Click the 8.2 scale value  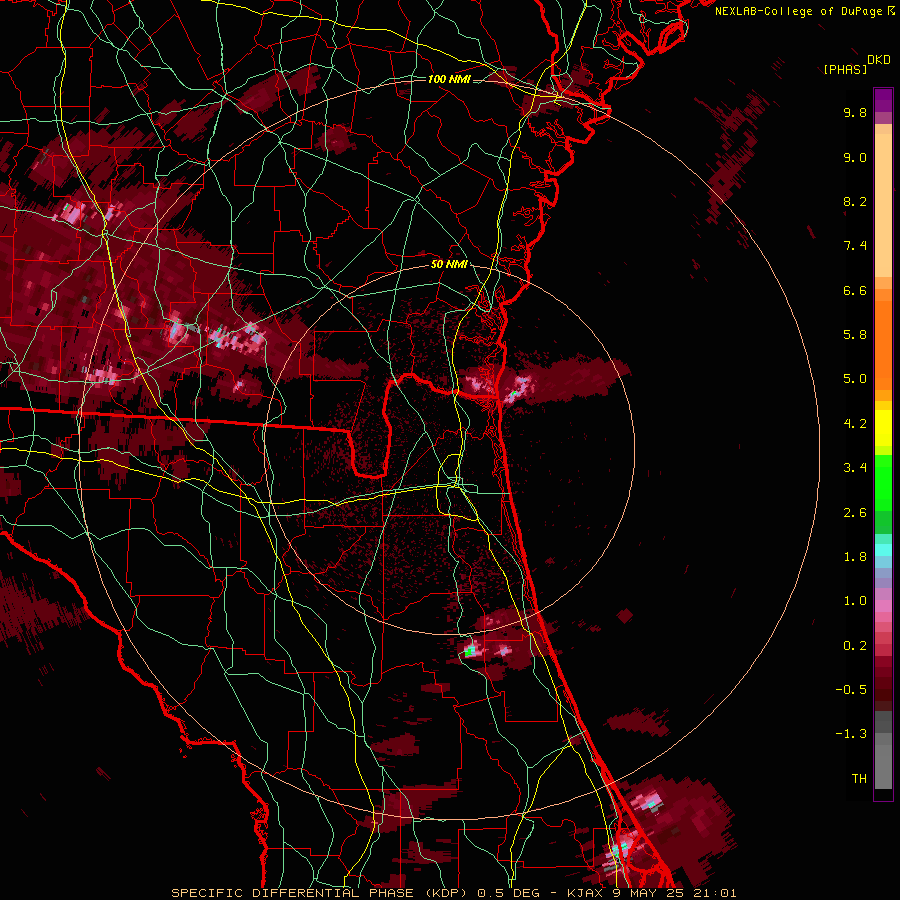855,201
